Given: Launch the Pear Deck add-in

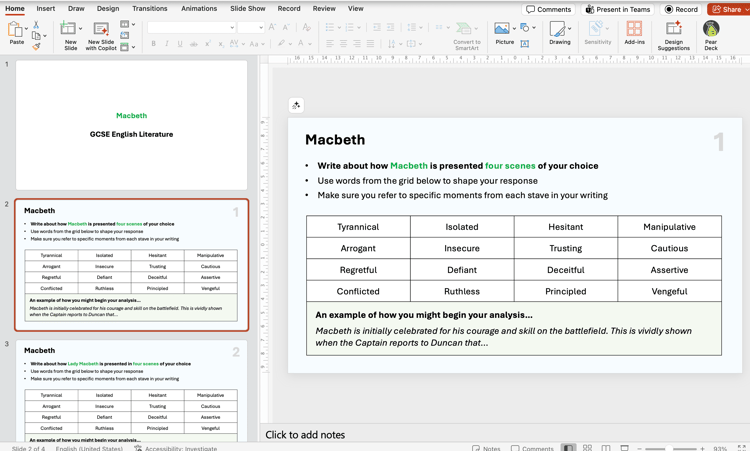Looking at the screenshot, I should click(711, 29).
